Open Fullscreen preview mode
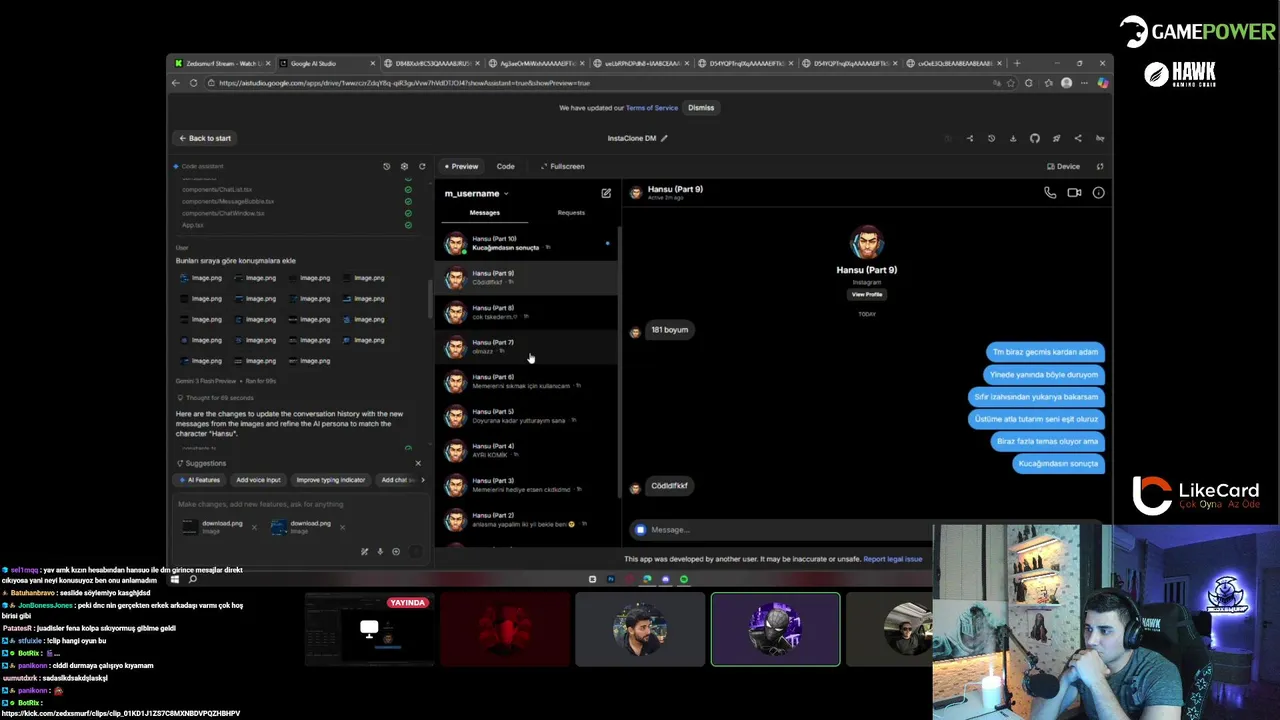Screen dimensions: 1280x720 [x=563, y=166]
